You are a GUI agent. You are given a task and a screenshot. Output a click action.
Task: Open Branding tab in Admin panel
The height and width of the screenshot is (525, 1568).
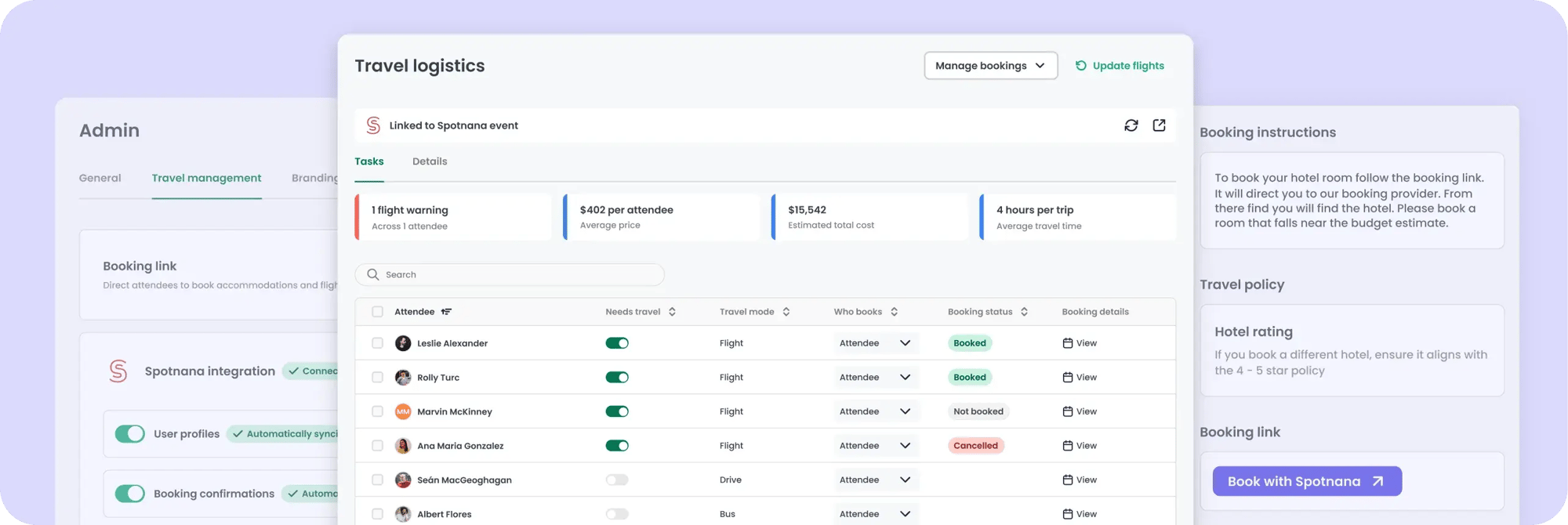[x=314, y=178]
